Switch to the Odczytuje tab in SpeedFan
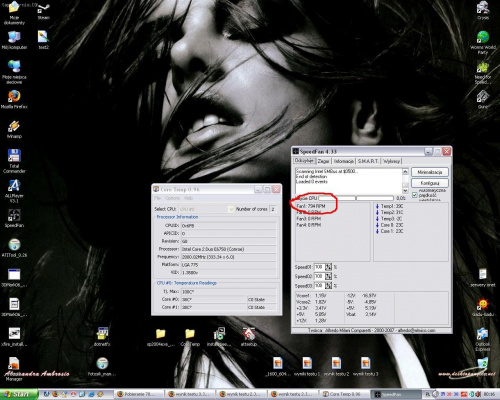Viewport: 500px width, 400px height. (x=304, y=161)
